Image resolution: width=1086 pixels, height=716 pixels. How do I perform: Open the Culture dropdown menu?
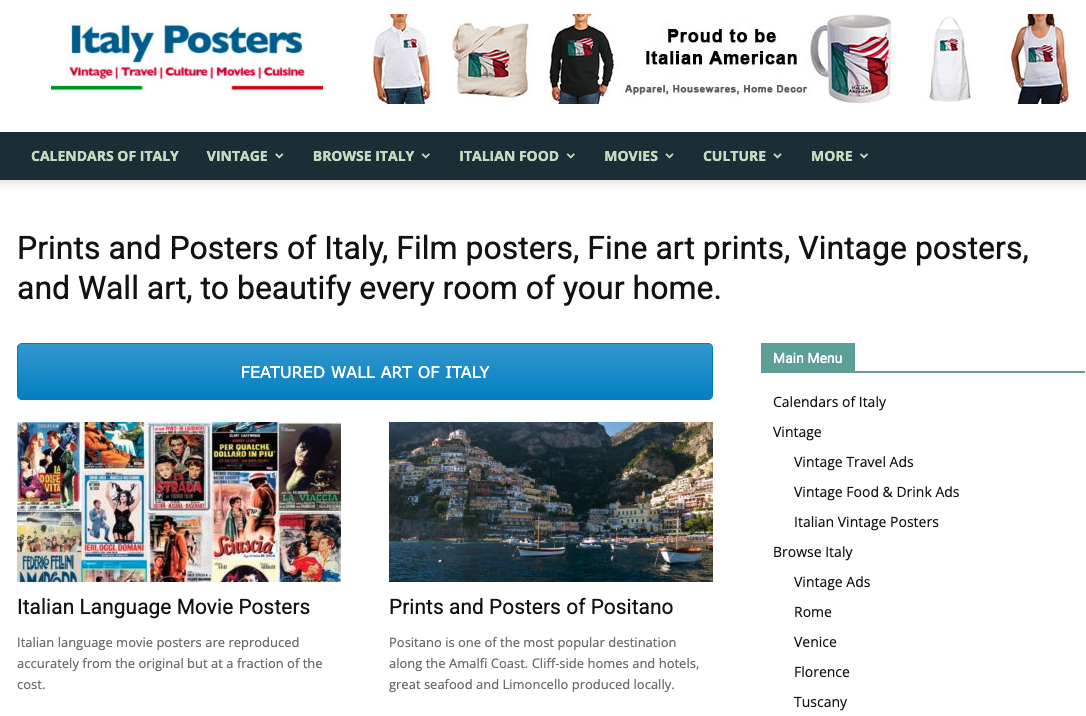point(742,156)
